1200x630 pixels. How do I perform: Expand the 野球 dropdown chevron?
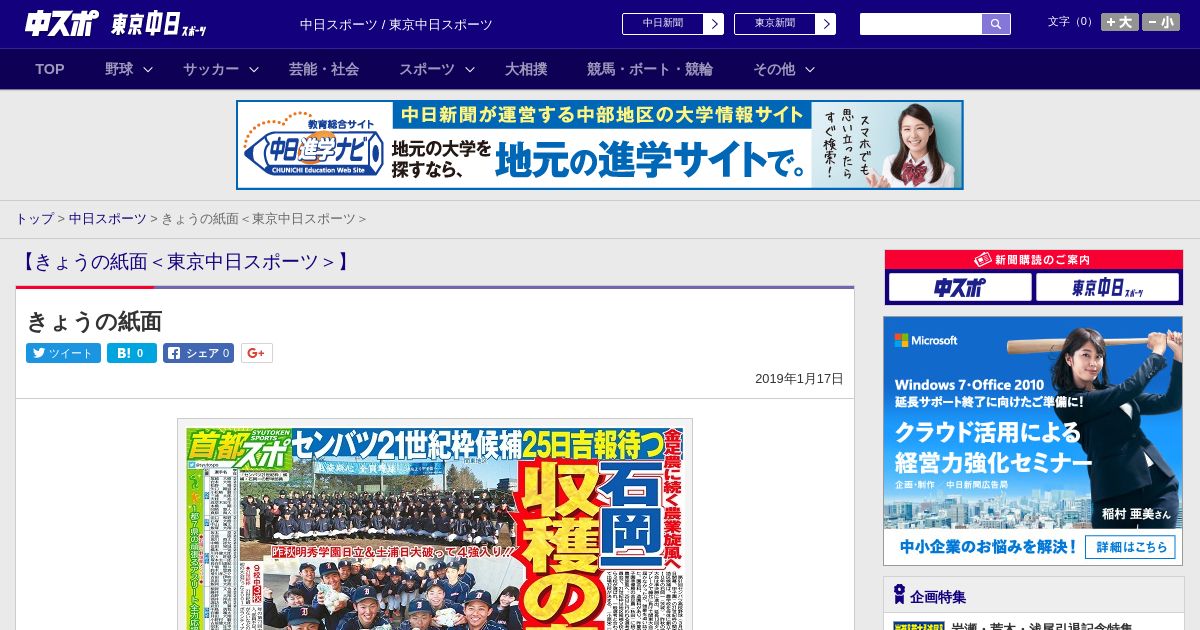[x=148, y=70]
